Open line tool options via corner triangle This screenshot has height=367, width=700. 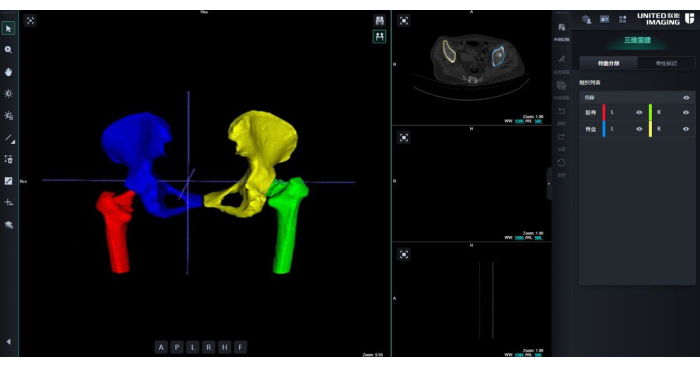pyautogui.click(x=13, y=142)
